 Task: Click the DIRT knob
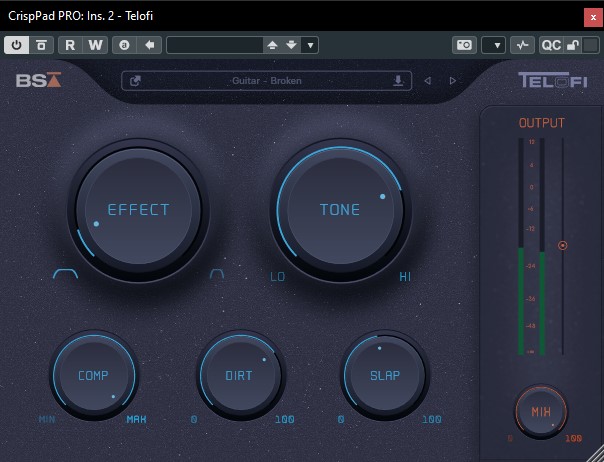pos(240,375)
